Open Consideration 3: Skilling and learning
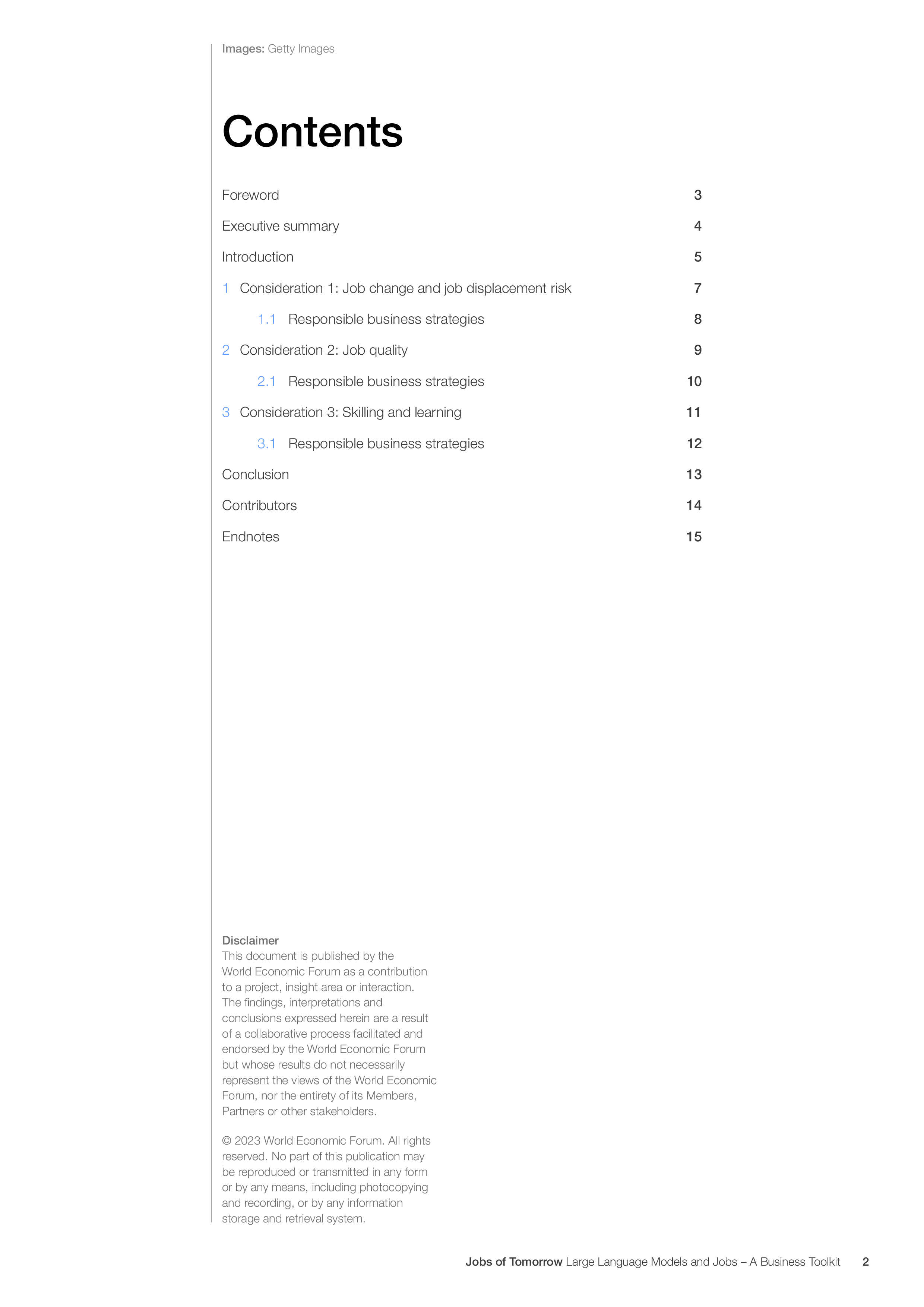 tap(350, 413)
